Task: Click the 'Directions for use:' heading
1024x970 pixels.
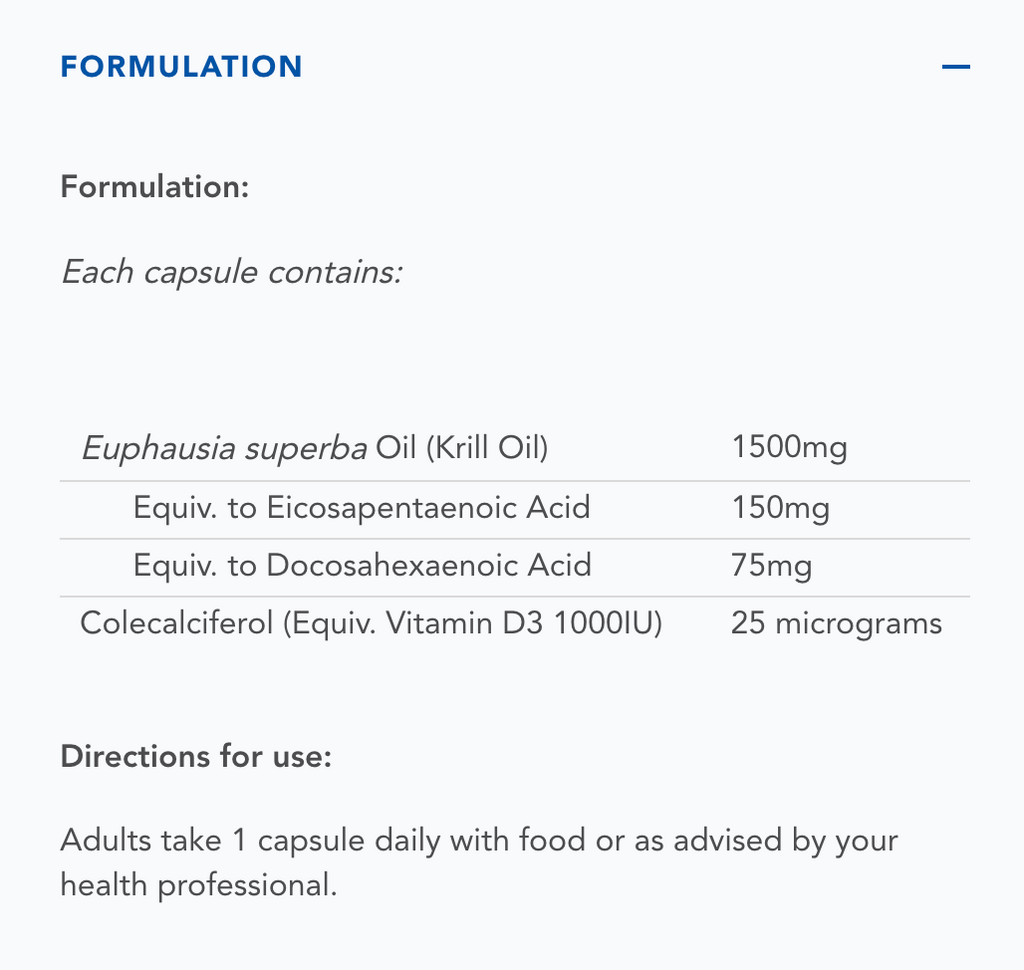Action: point(195,756)
